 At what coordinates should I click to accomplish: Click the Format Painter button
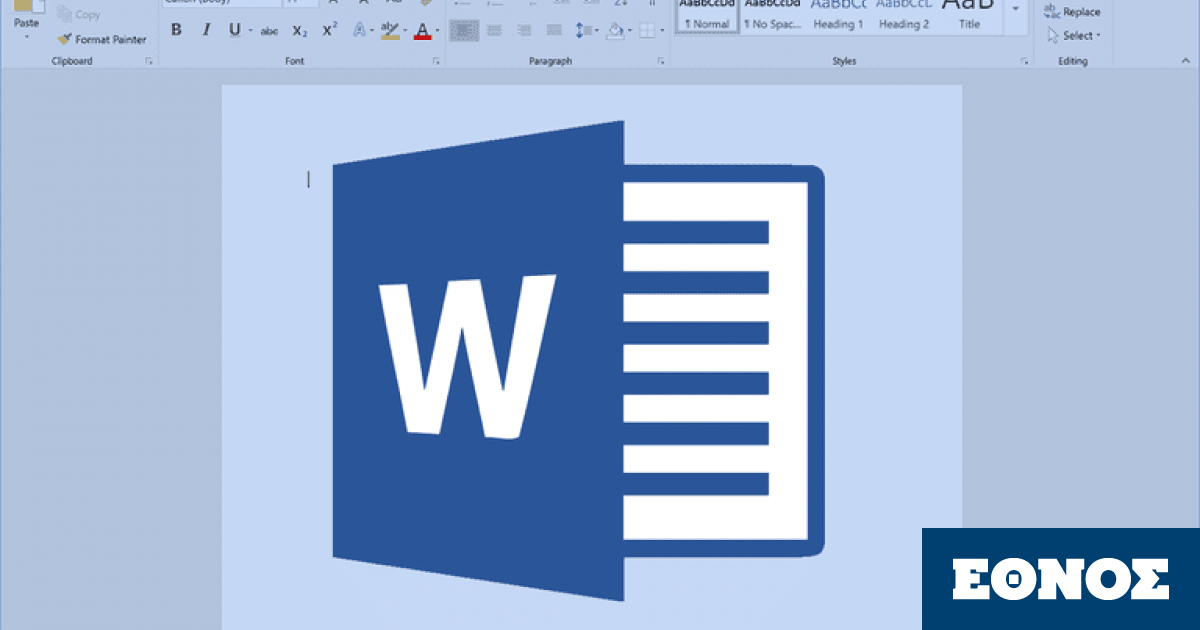pyautogui.click(x=102, y=40)
